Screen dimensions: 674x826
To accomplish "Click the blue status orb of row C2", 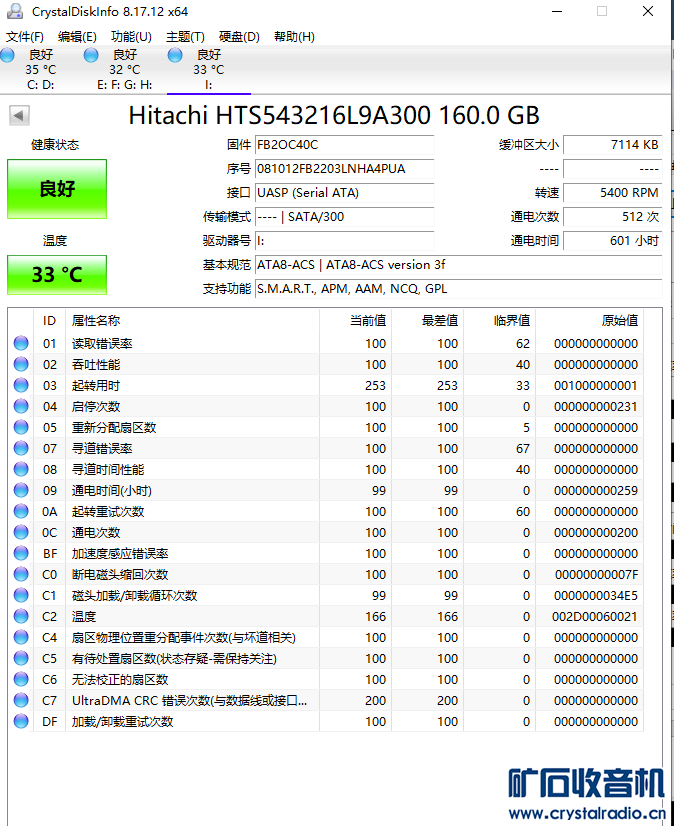I will (21, 616).
